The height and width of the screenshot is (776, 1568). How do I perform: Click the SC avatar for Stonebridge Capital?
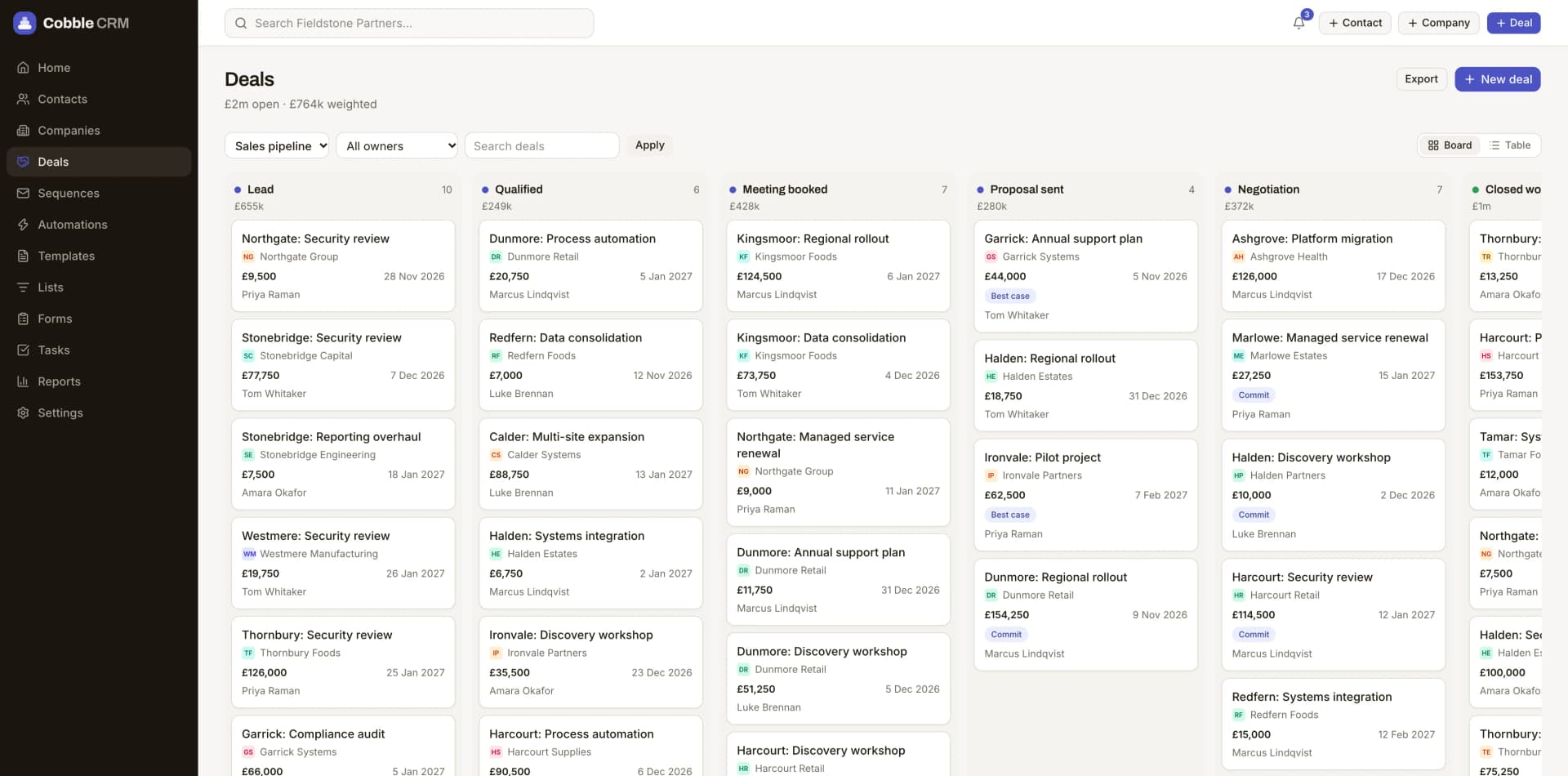pos(248,355)
